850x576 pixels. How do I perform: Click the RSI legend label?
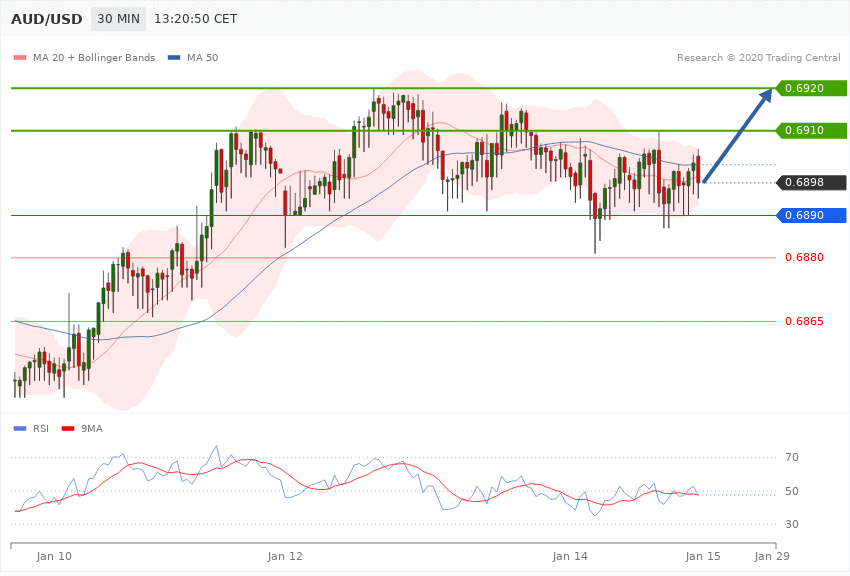click(41, 429)
